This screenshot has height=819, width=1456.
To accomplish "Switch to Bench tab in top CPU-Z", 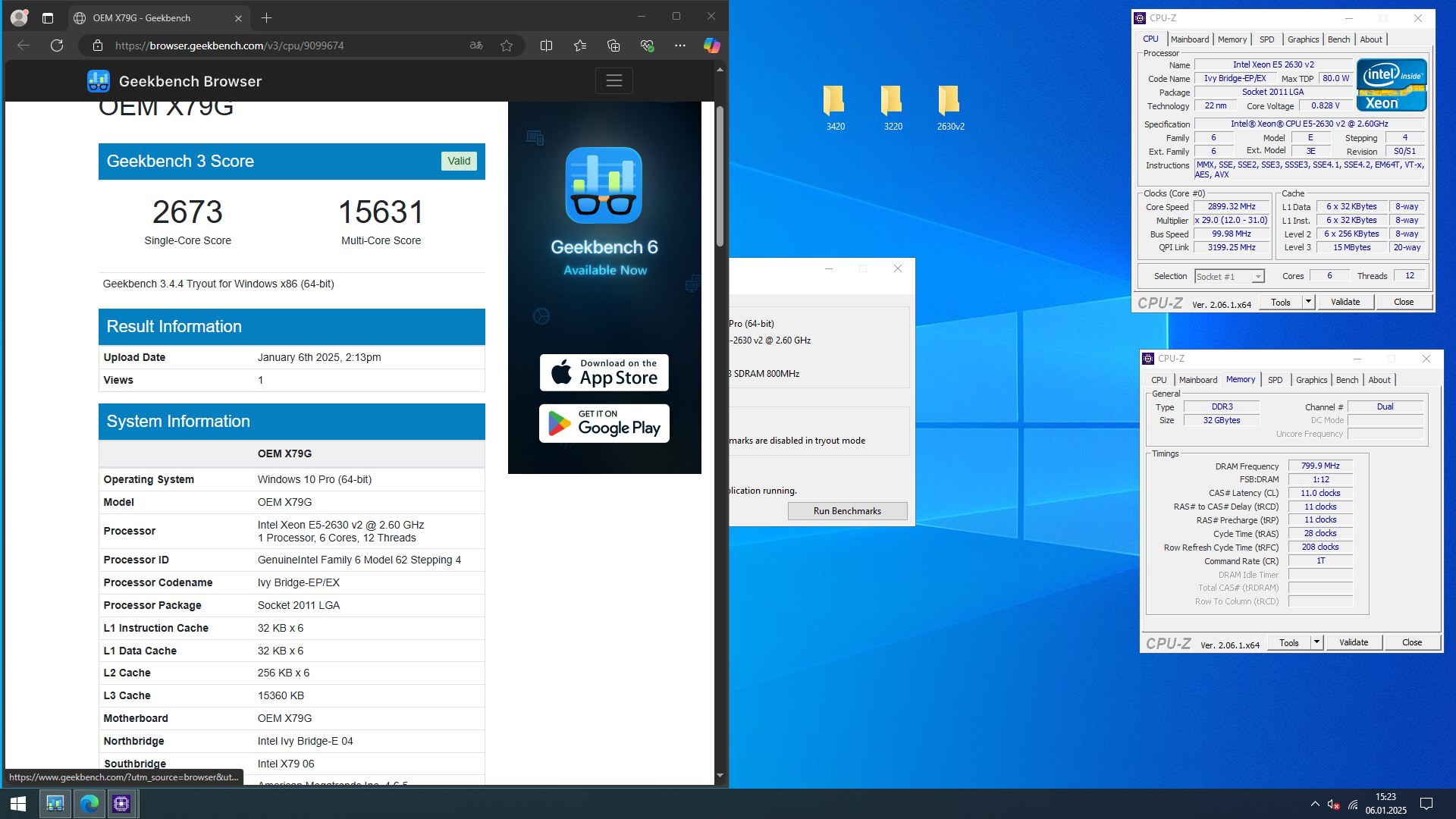I will pos(1339,39).
